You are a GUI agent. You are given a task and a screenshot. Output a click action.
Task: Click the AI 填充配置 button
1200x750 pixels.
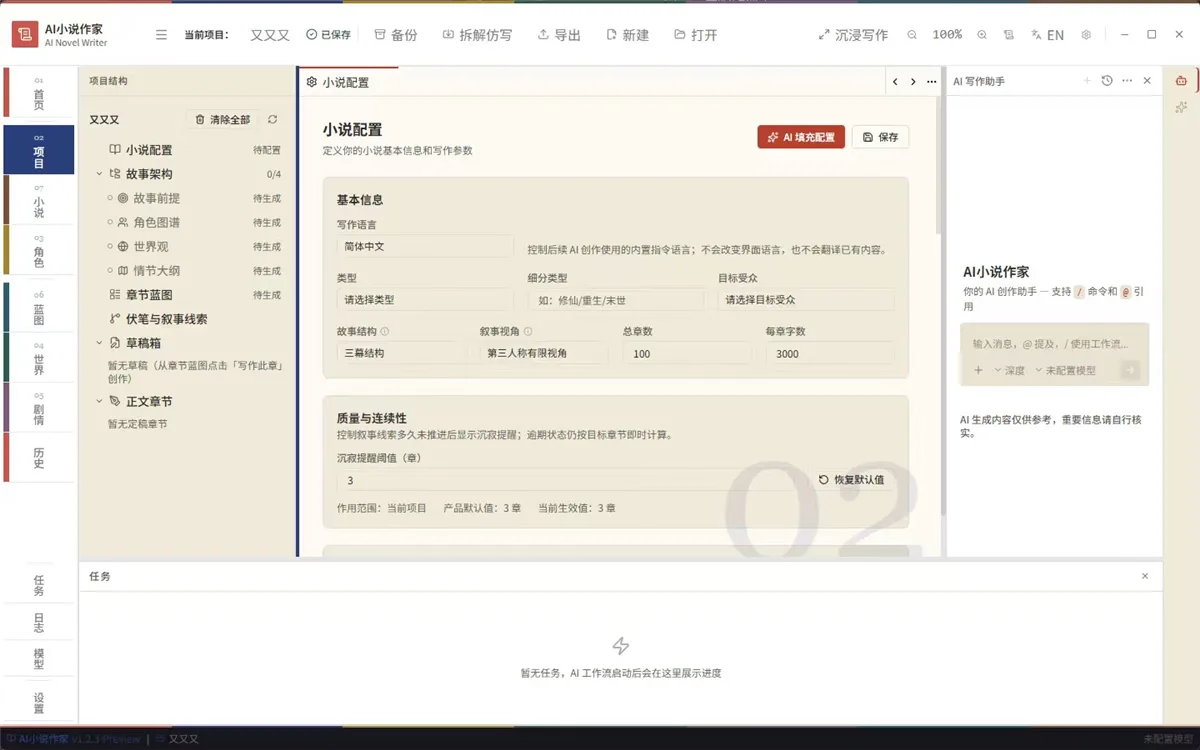(x=801, y=137)
